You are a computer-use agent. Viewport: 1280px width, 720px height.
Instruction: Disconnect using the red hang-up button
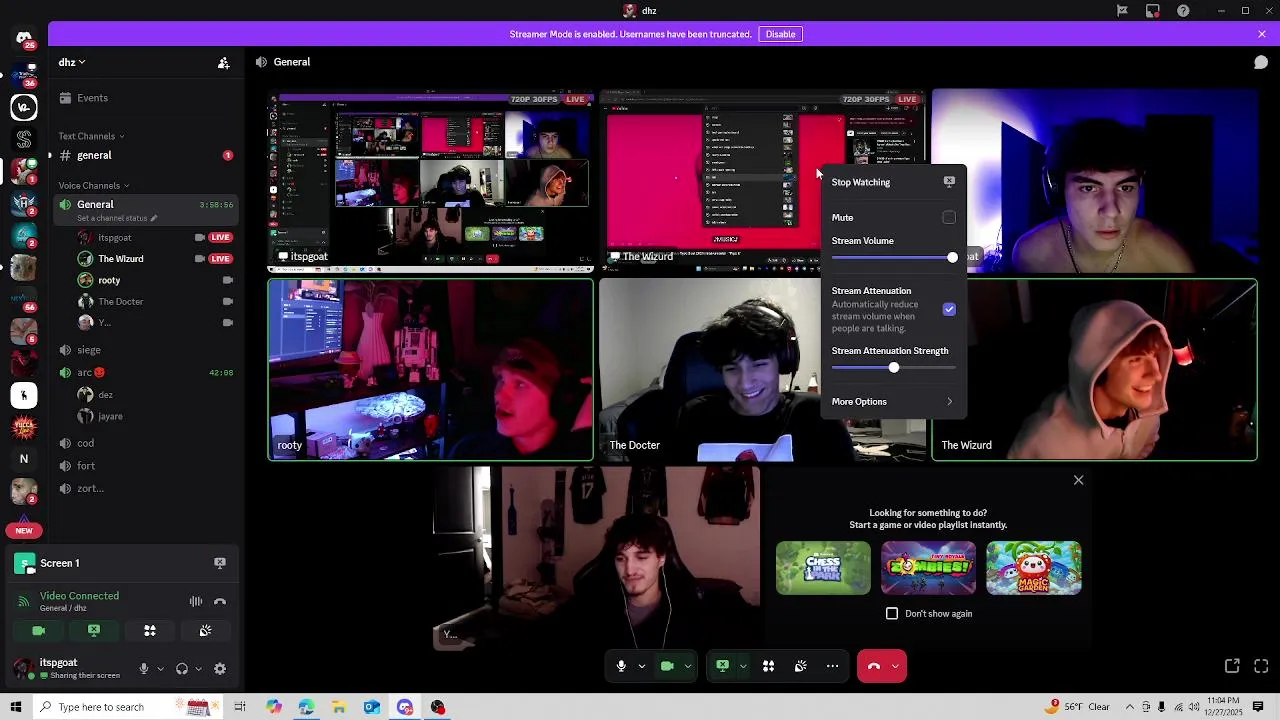tap(873, 666)
